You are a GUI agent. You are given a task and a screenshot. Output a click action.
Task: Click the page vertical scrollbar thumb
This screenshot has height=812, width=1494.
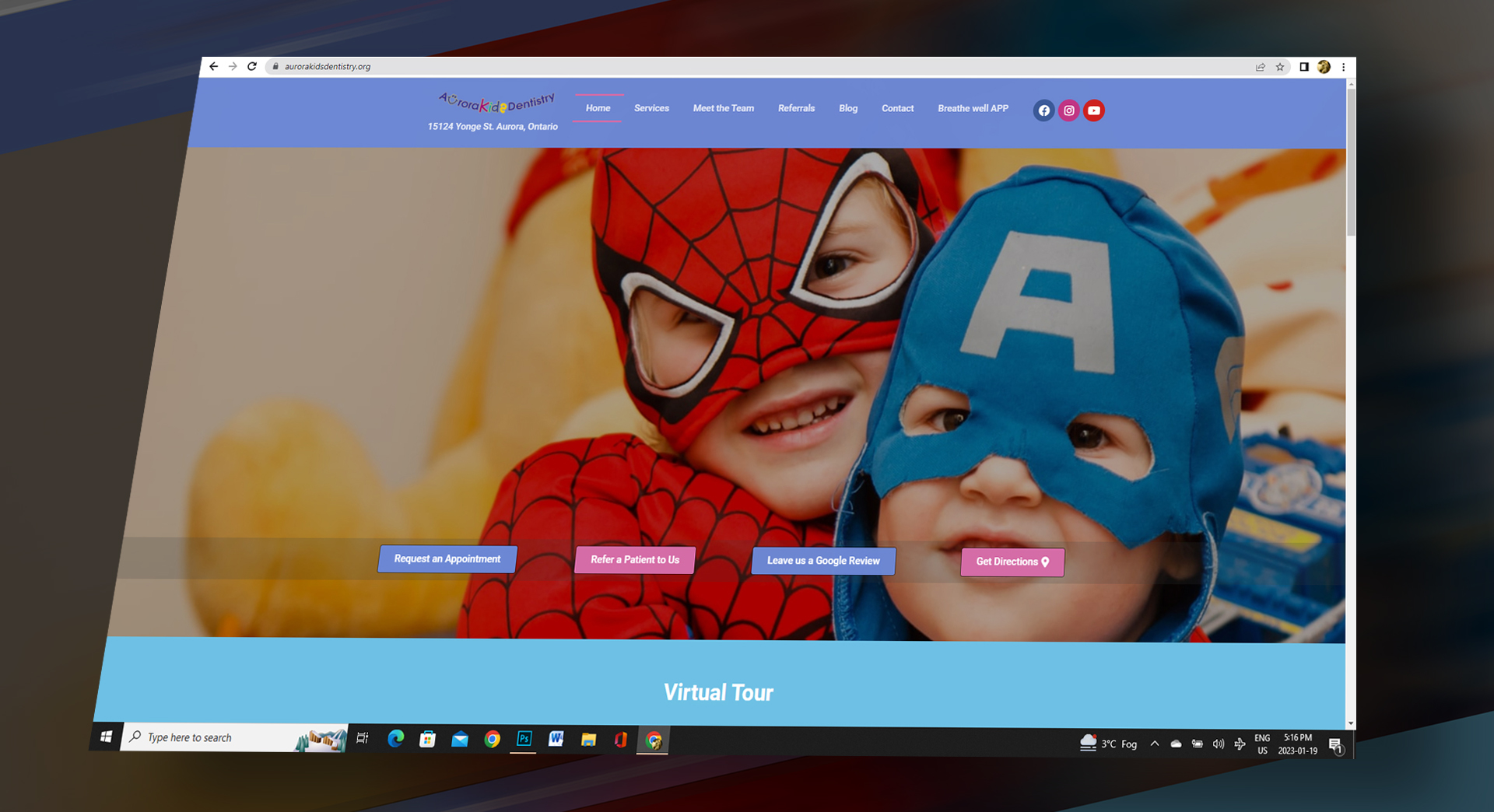[x=1351, y=162]
